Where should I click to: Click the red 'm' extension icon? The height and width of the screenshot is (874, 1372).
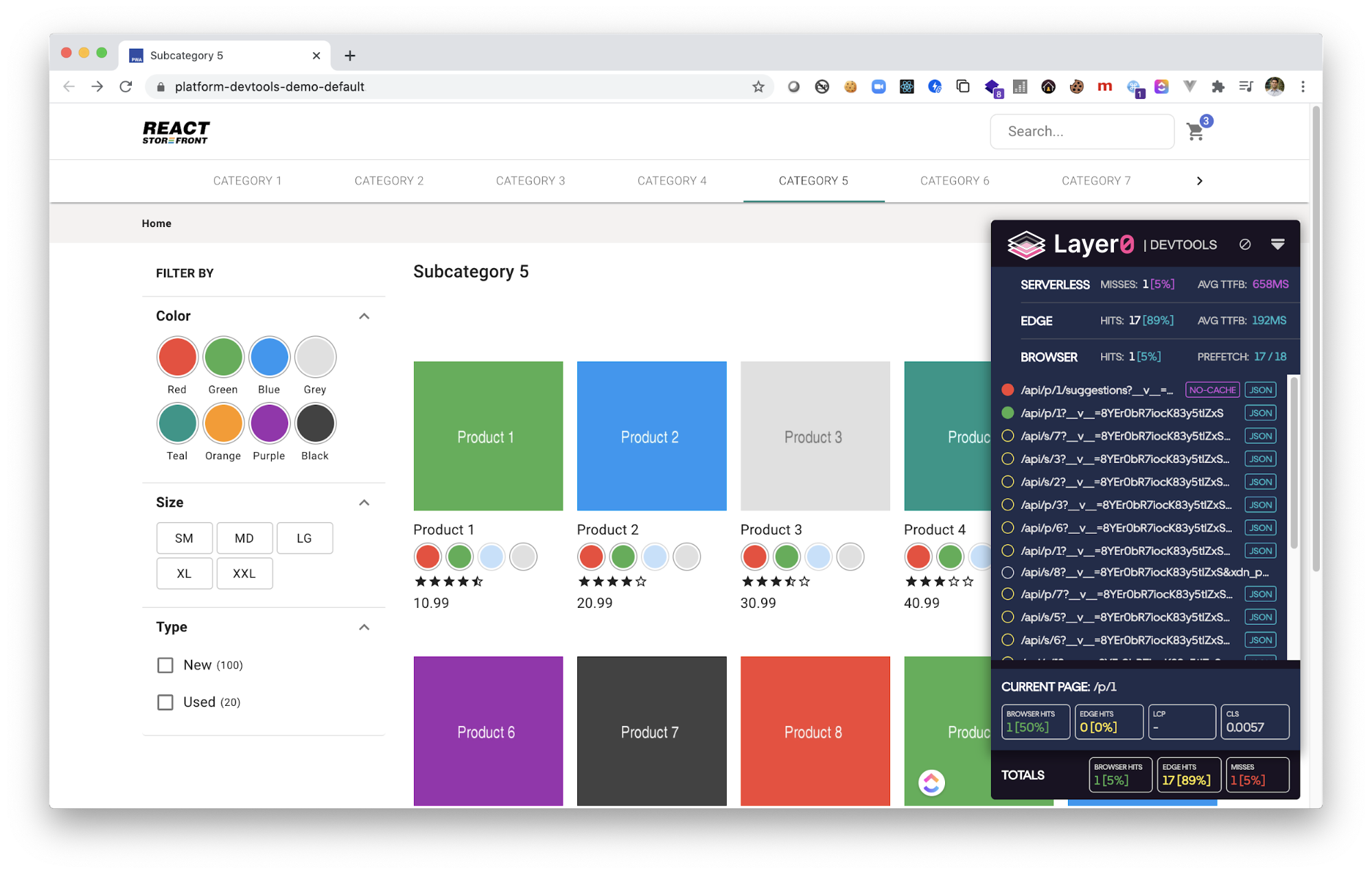(x=1104, y=86)
